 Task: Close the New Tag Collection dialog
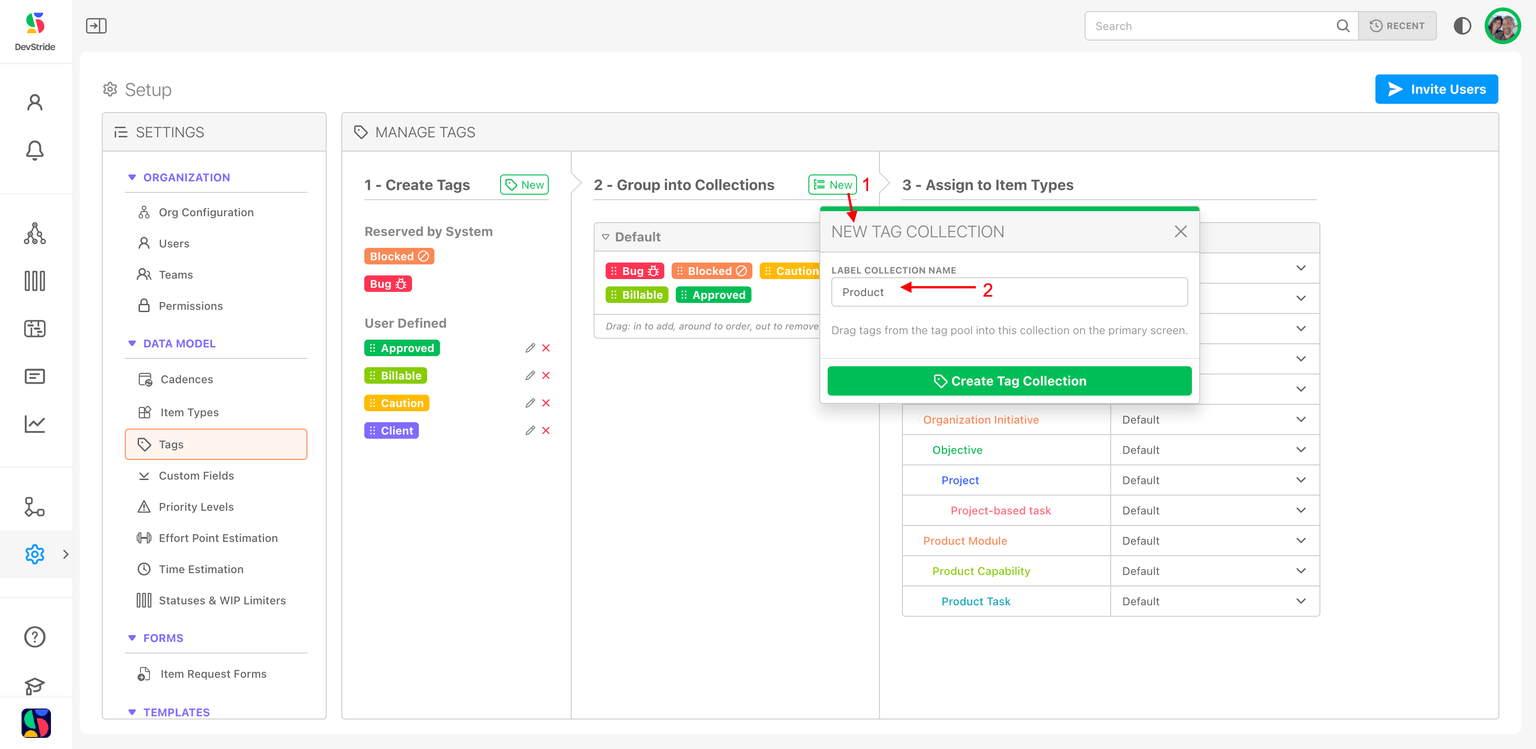pyautogui.click(x=1180, y=231)
